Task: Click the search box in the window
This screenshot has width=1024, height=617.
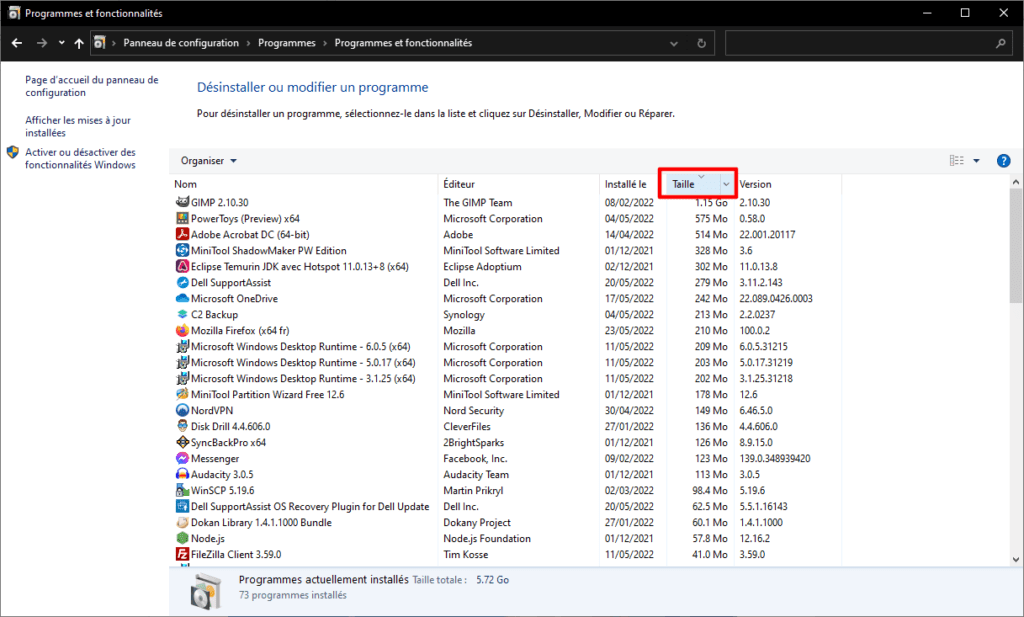Action: (867, 43)
